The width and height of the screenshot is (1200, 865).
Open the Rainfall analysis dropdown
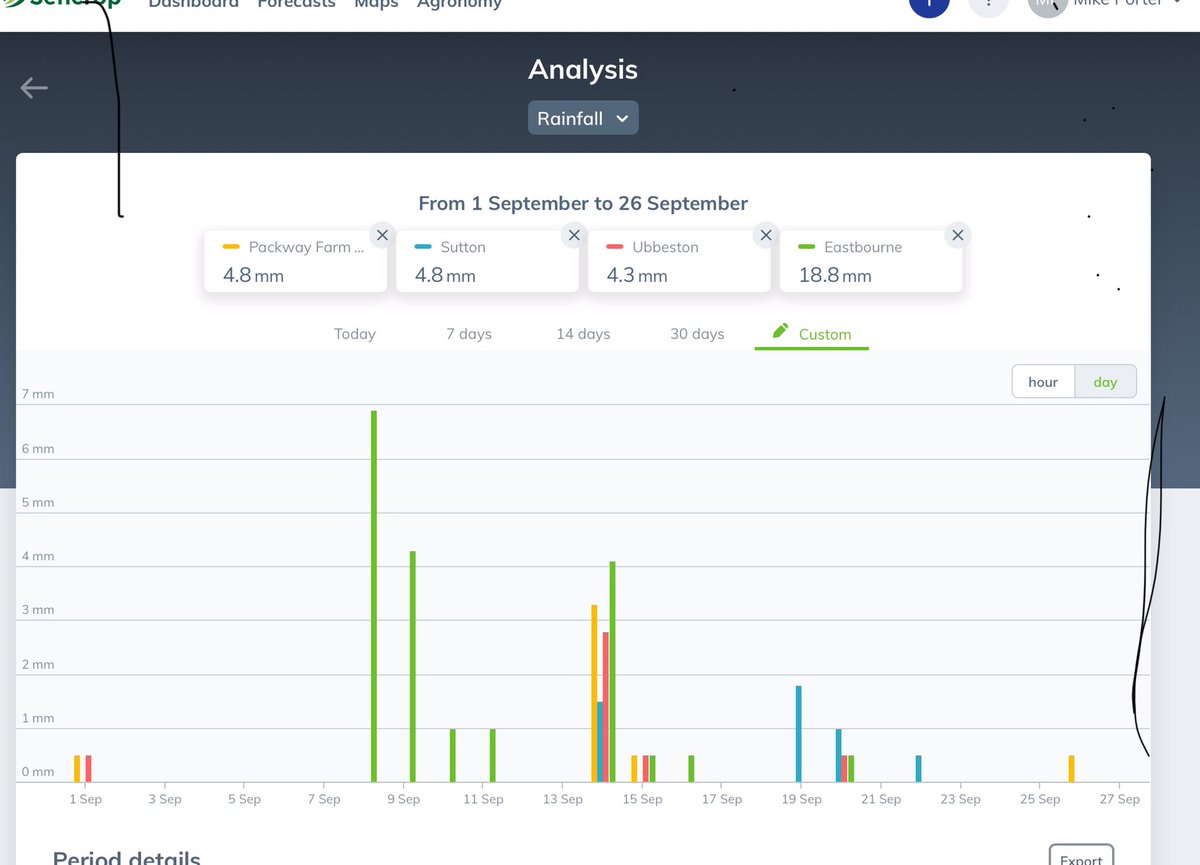(x=583, y=118)
